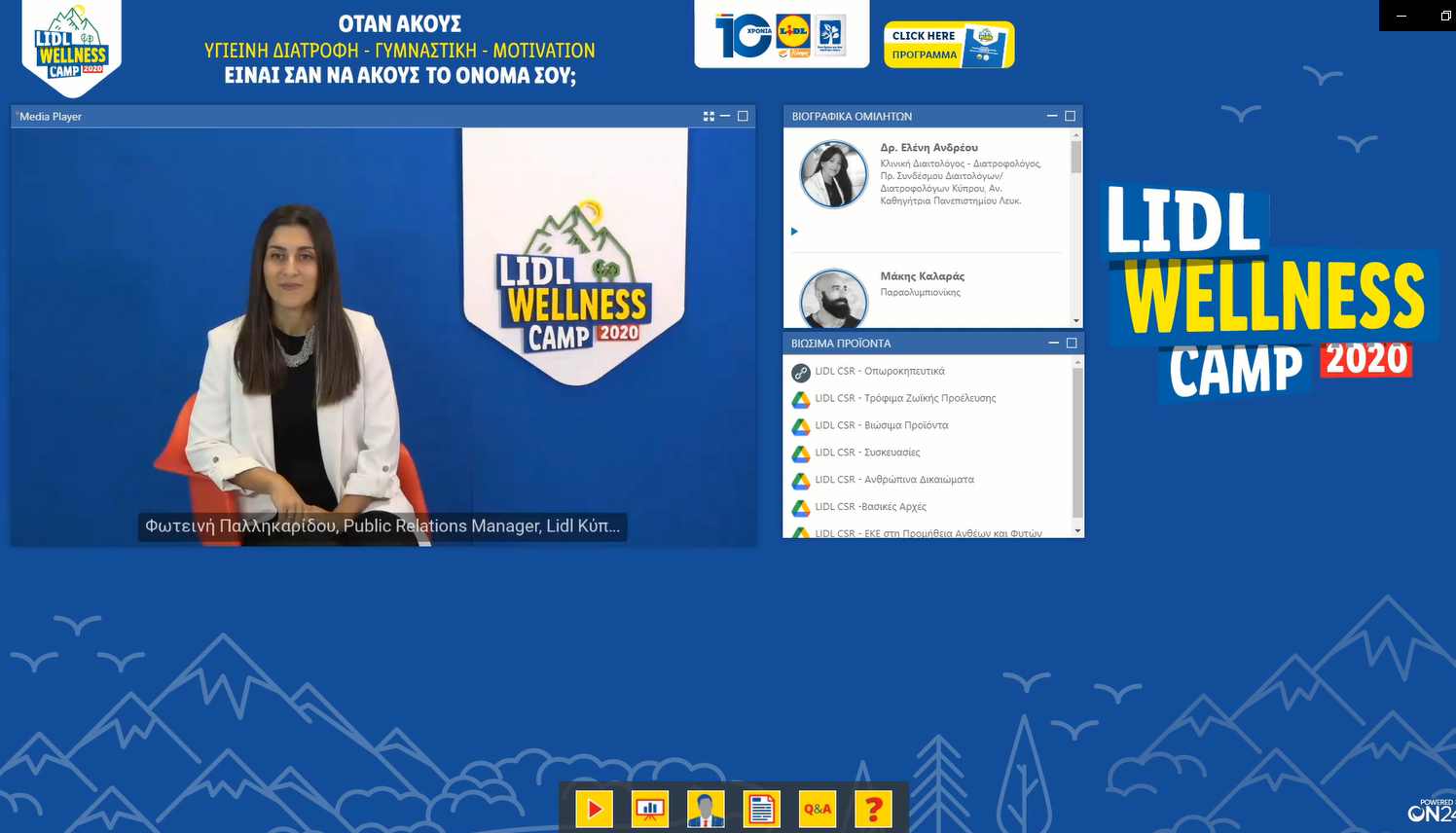
Task: Click the Media Player panel title
Action: [51, 117]
